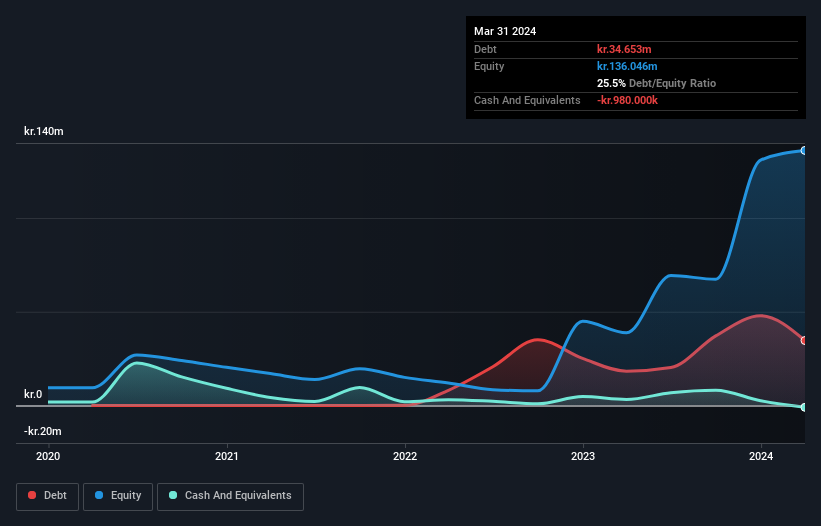Toggle the Equity series legend button
Viewport: 821px width, 526px height.
pyautogui.click(x=118, y=496)
